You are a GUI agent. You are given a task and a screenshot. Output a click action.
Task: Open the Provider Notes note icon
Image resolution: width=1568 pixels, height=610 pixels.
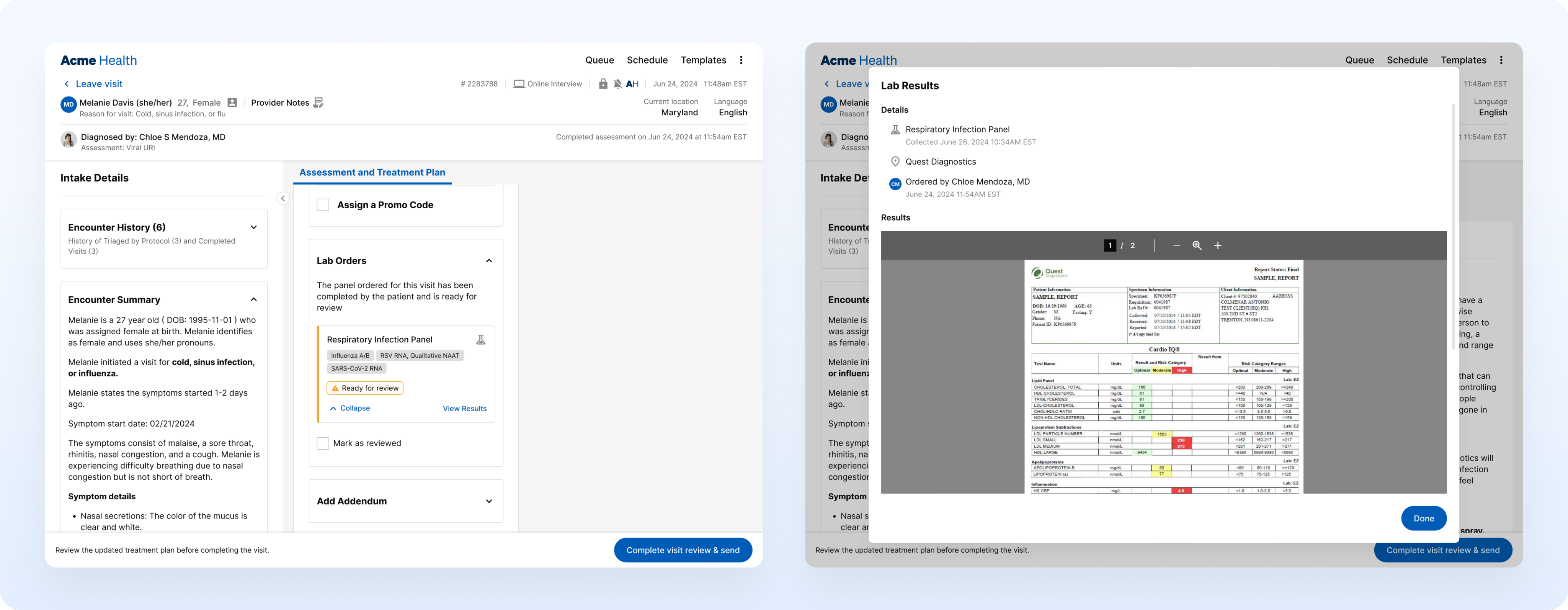(318, 102)
